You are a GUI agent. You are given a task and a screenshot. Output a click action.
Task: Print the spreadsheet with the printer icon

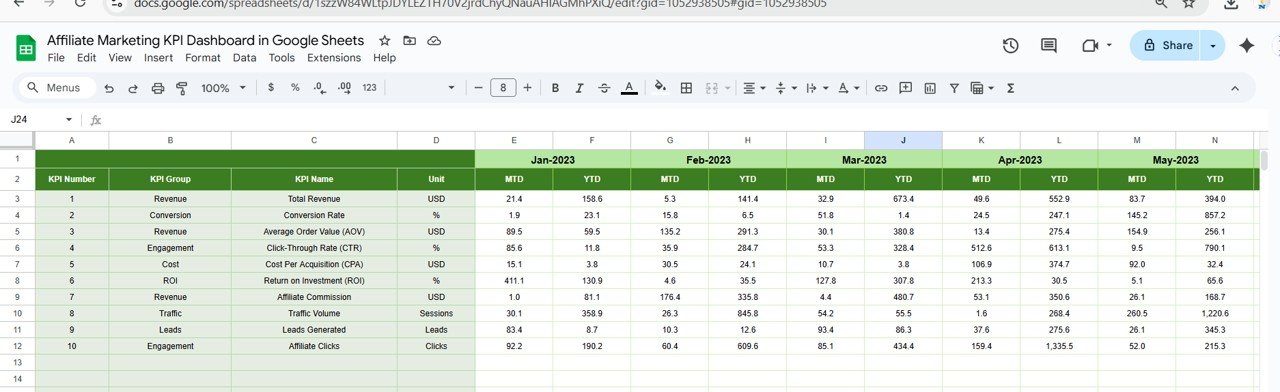[x=157, y=88]
